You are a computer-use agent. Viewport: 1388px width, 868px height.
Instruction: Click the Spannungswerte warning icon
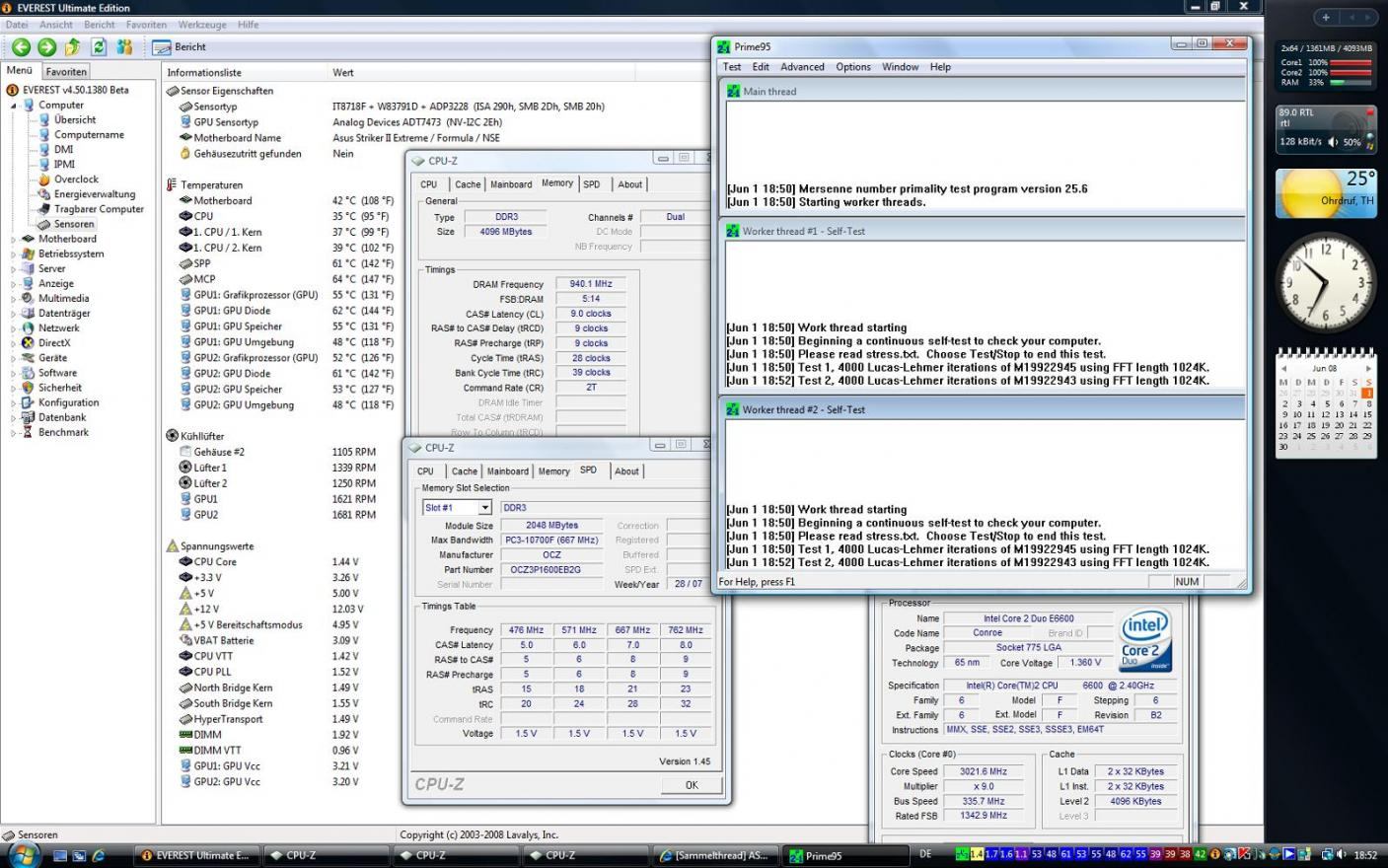coord(173,545)
